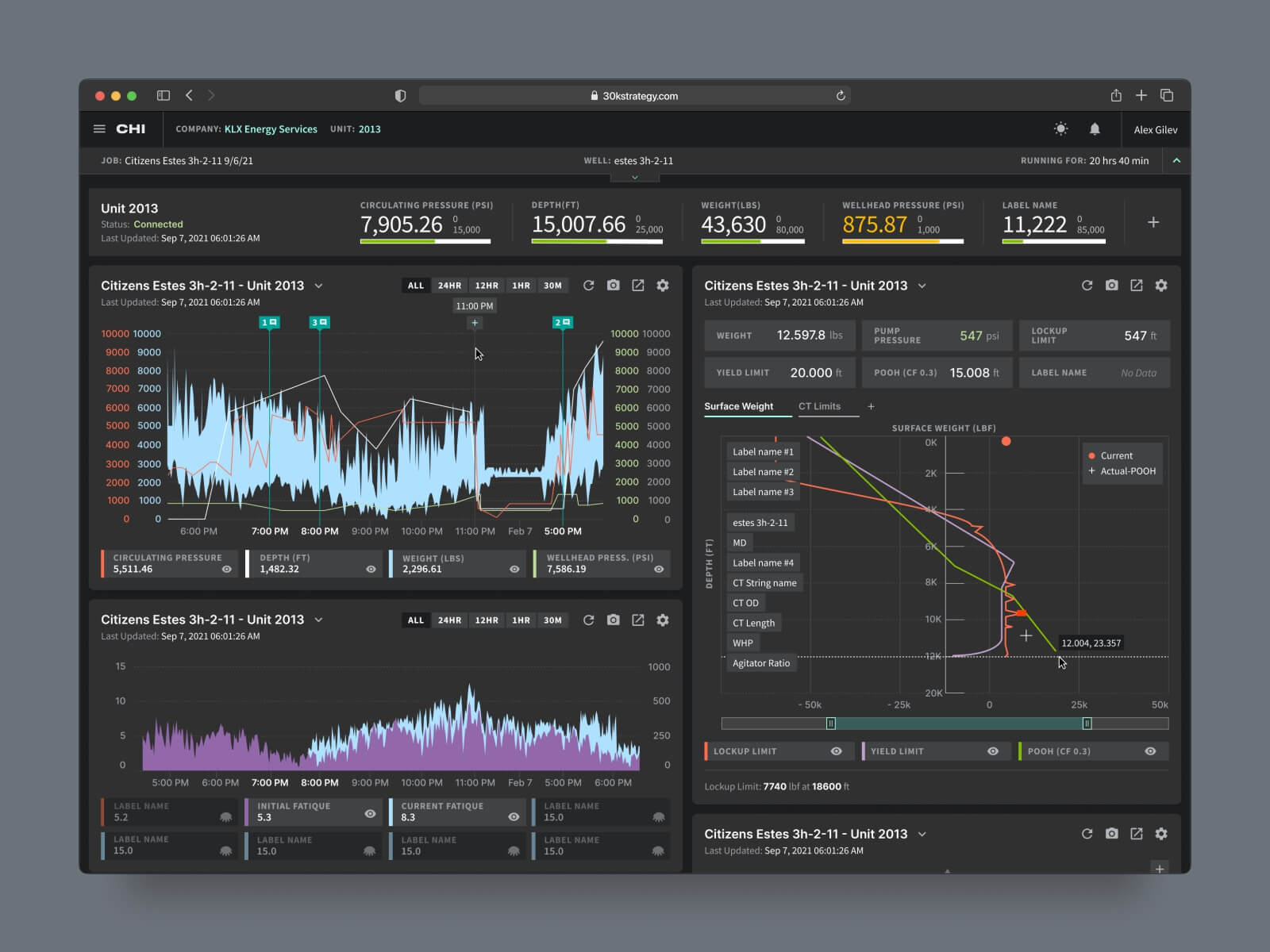The height and width of the screenshot is (952, 1270).
Task: Switch to the CT Limits tab
Action: (x=819, y=406)
